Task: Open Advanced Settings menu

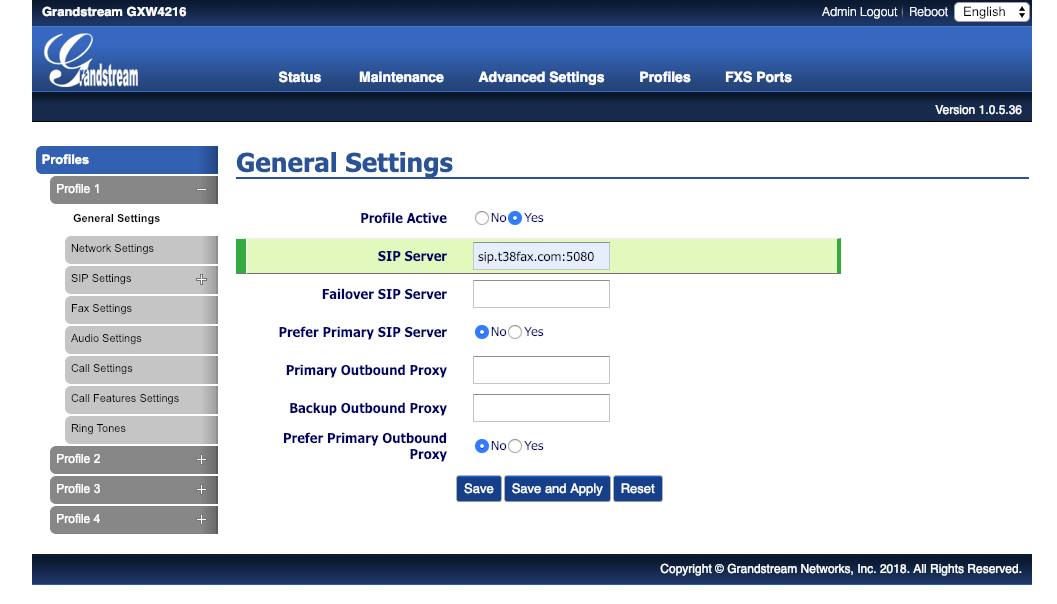Action: click(x=541, y=78)
